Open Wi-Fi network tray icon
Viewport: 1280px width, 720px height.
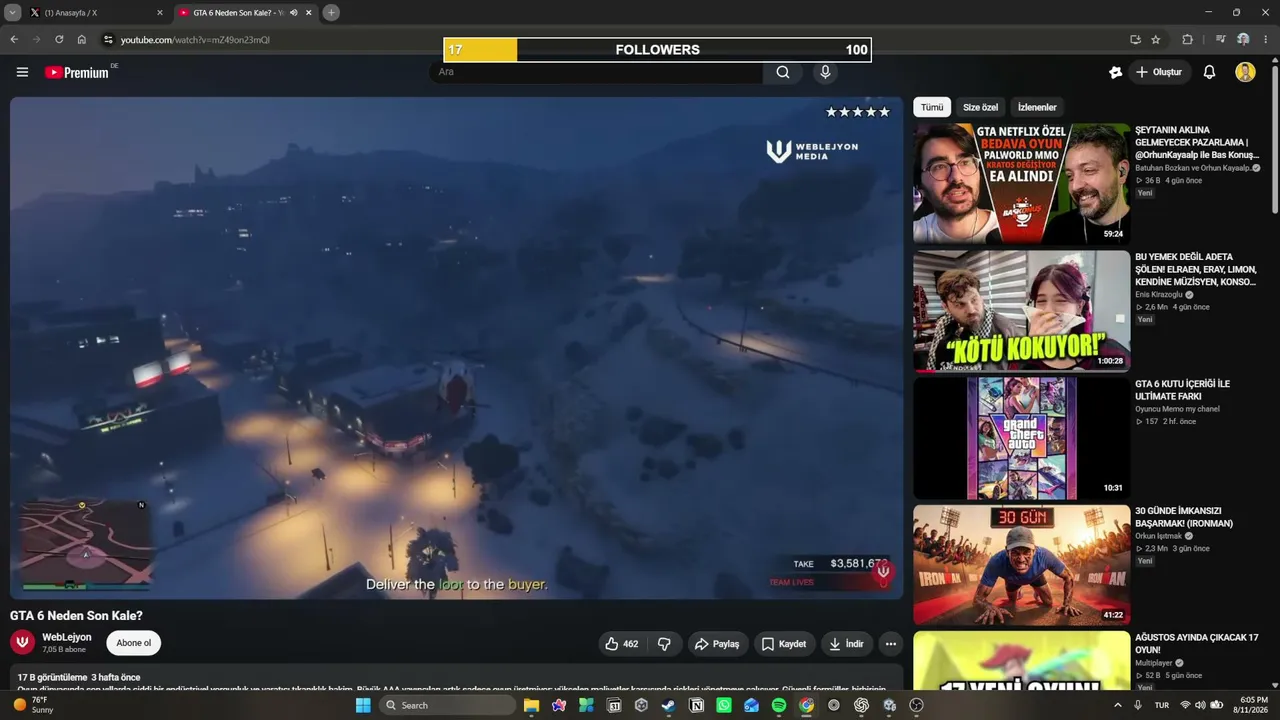tap(1185, 705)
